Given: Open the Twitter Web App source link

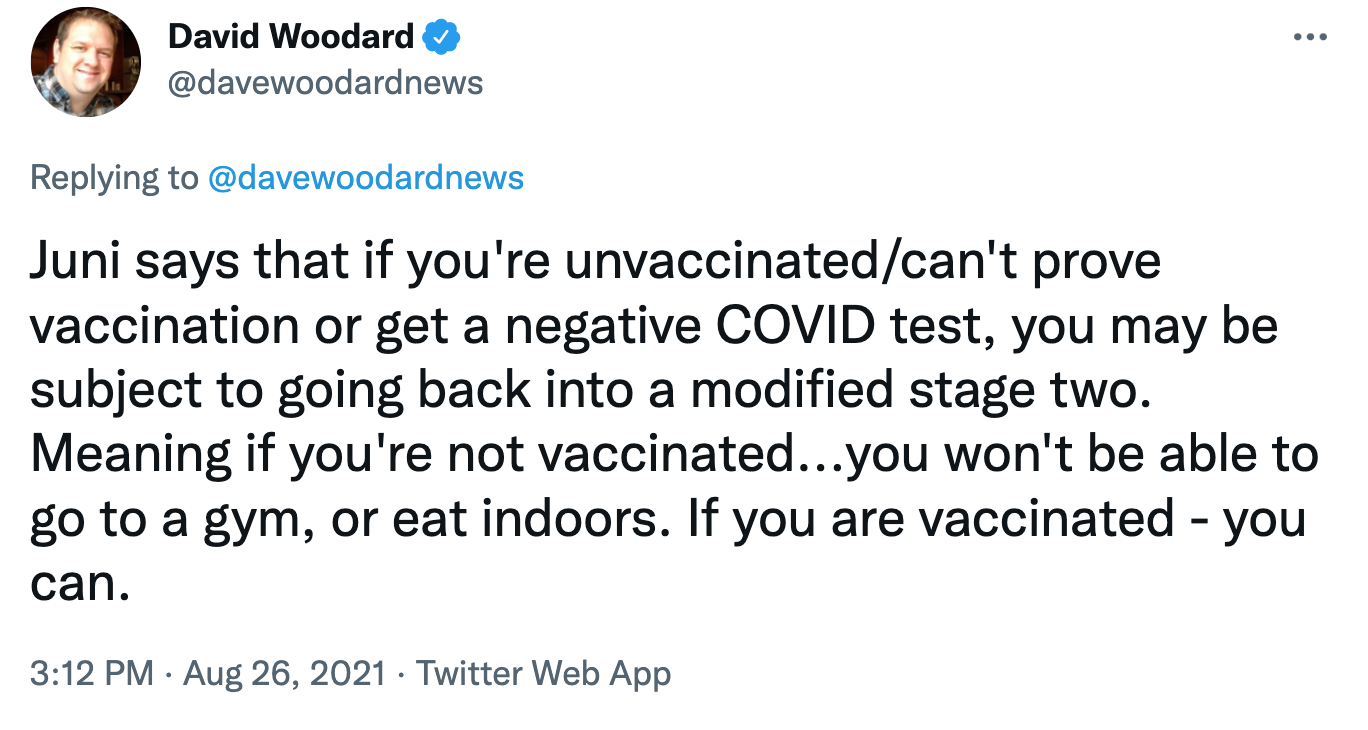Looking at the screenshot, I should pos(543,673).
